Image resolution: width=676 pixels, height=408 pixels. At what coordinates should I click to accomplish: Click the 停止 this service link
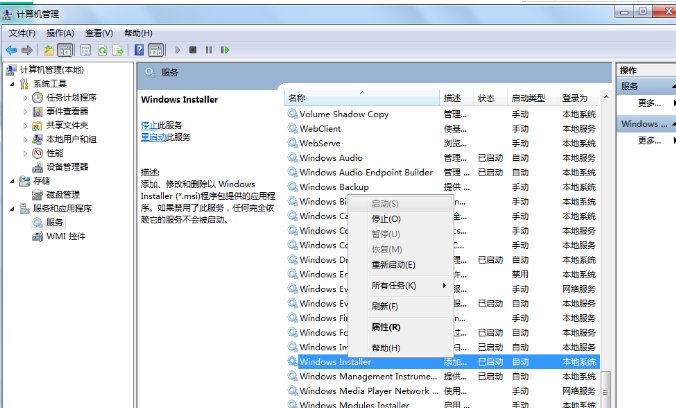[x=149, y=125]
